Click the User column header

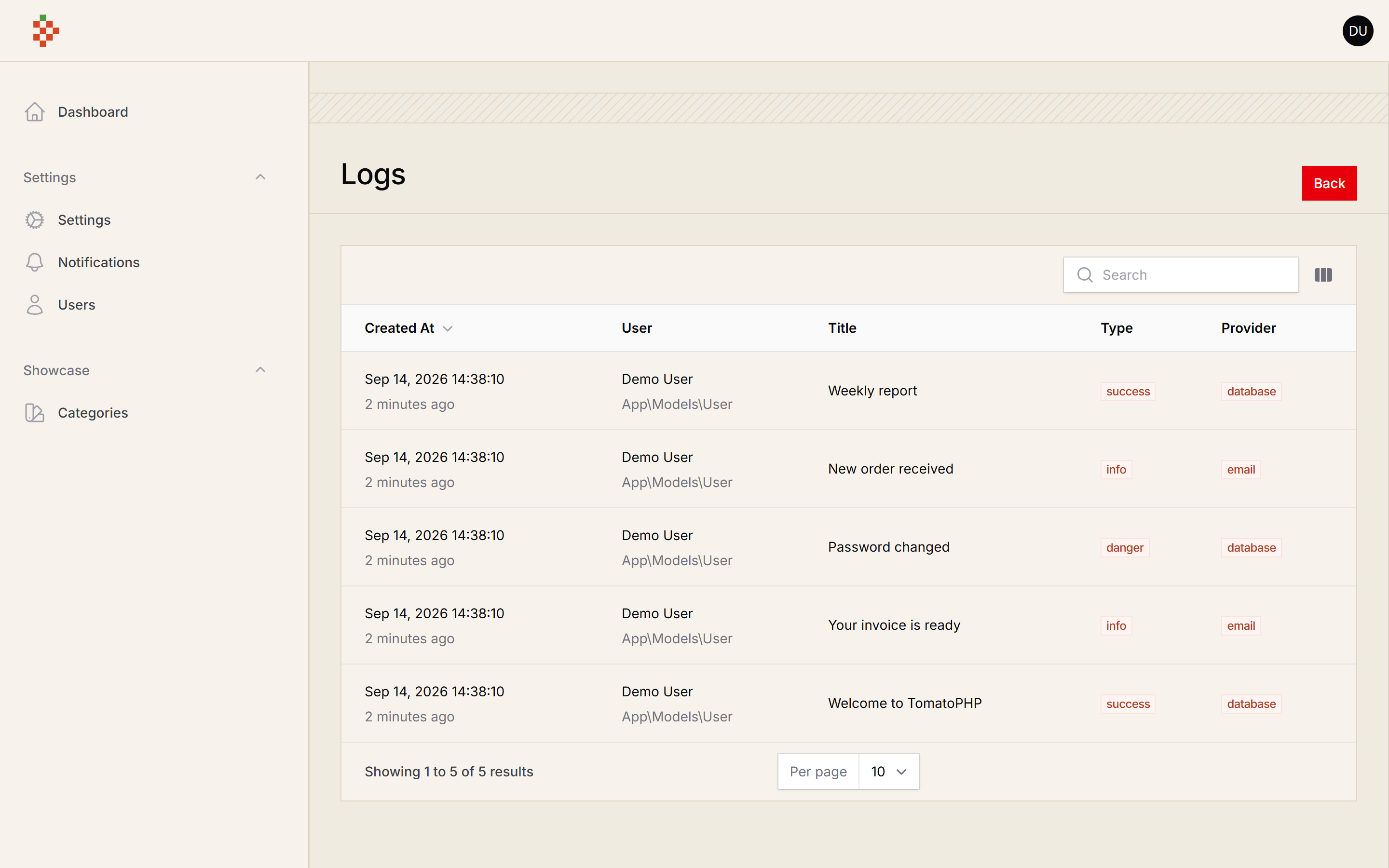637,328
